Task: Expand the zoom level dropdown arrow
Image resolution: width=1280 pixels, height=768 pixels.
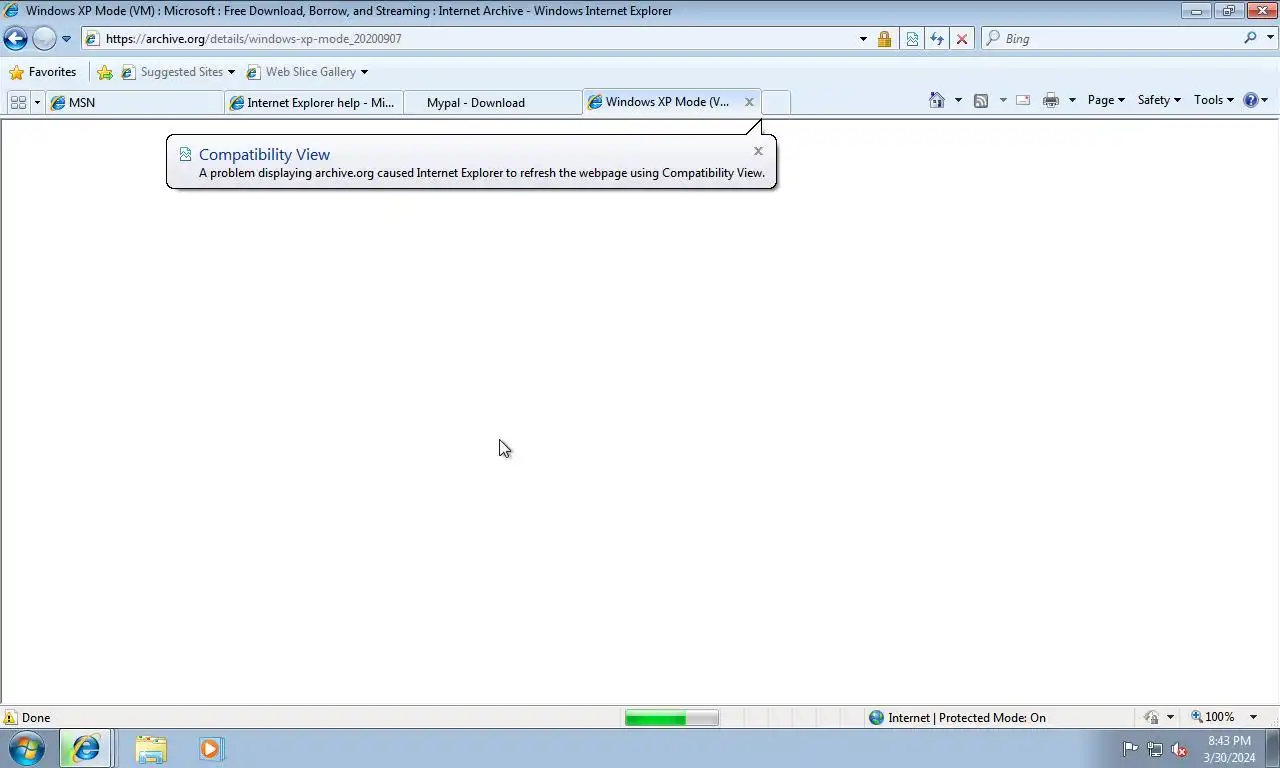Action: pos(1253,717)
